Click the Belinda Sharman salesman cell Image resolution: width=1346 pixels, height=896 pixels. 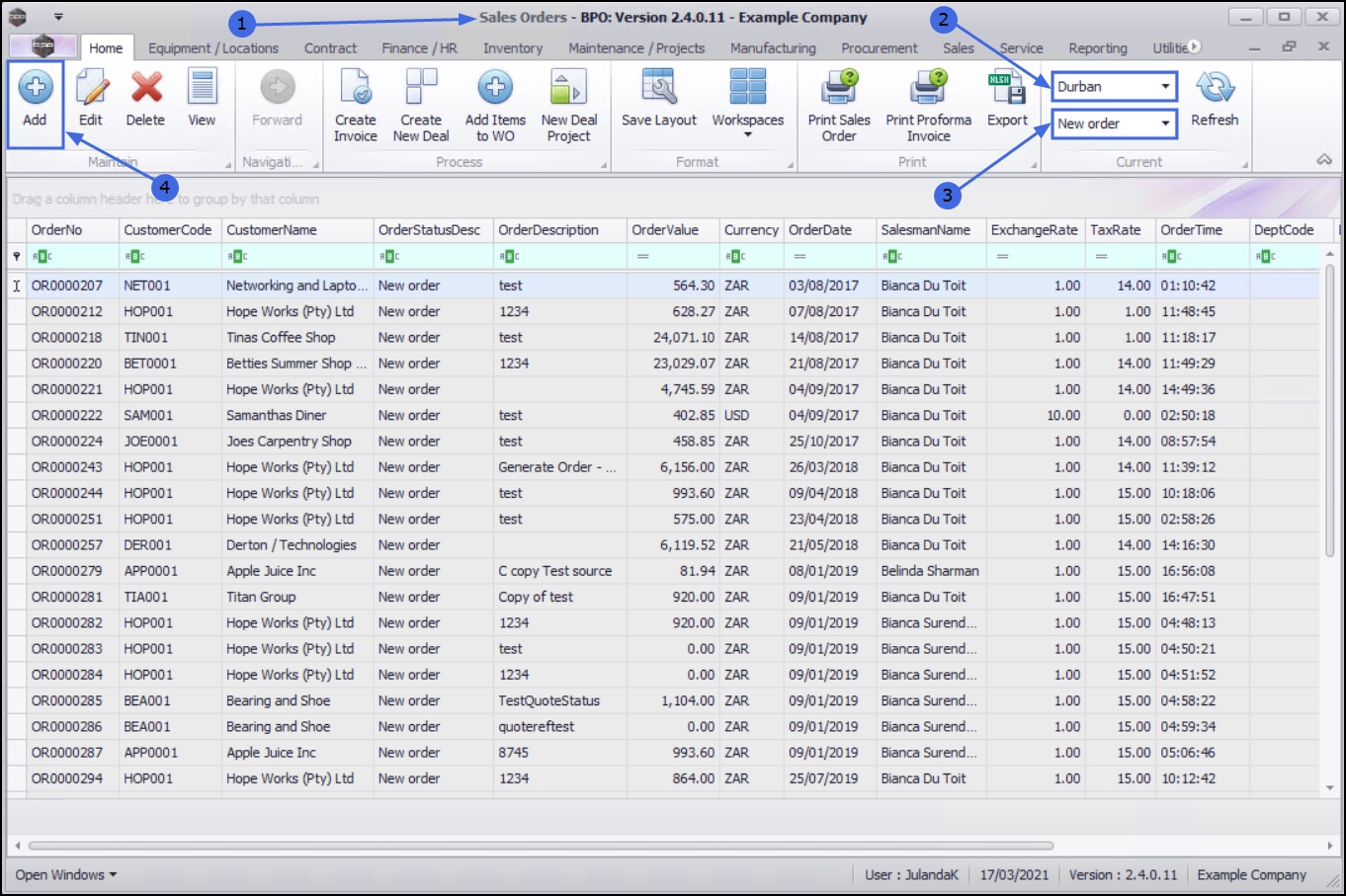tap(930, 571)
